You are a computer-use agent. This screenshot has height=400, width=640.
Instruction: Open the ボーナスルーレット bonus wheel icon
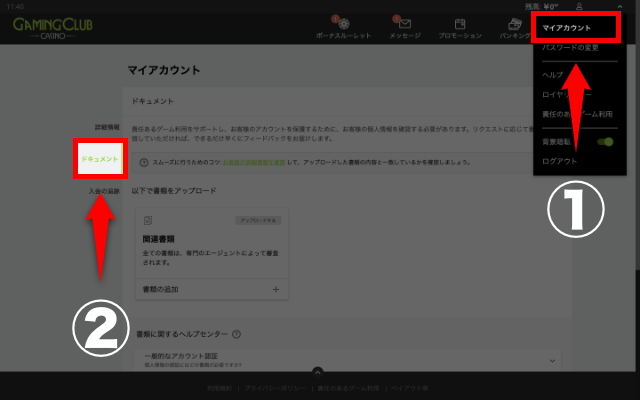point(341,24)
